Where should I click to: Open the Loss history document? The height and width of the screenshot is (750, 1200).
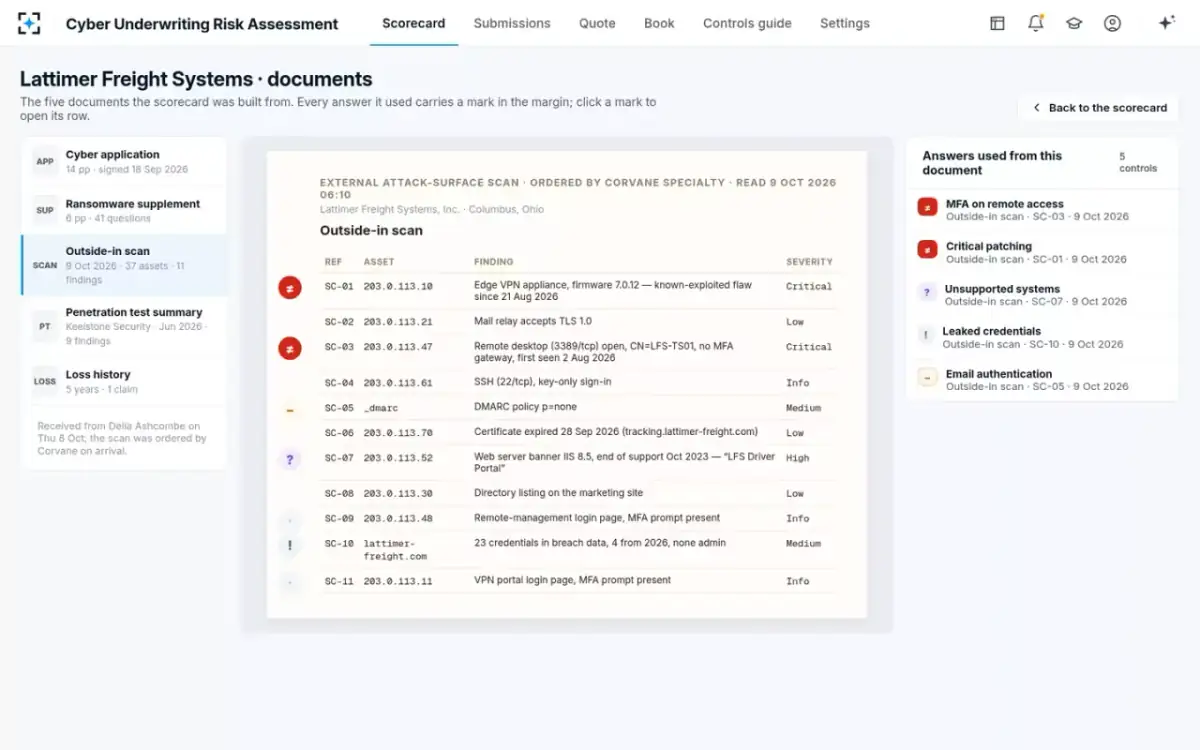124,381
